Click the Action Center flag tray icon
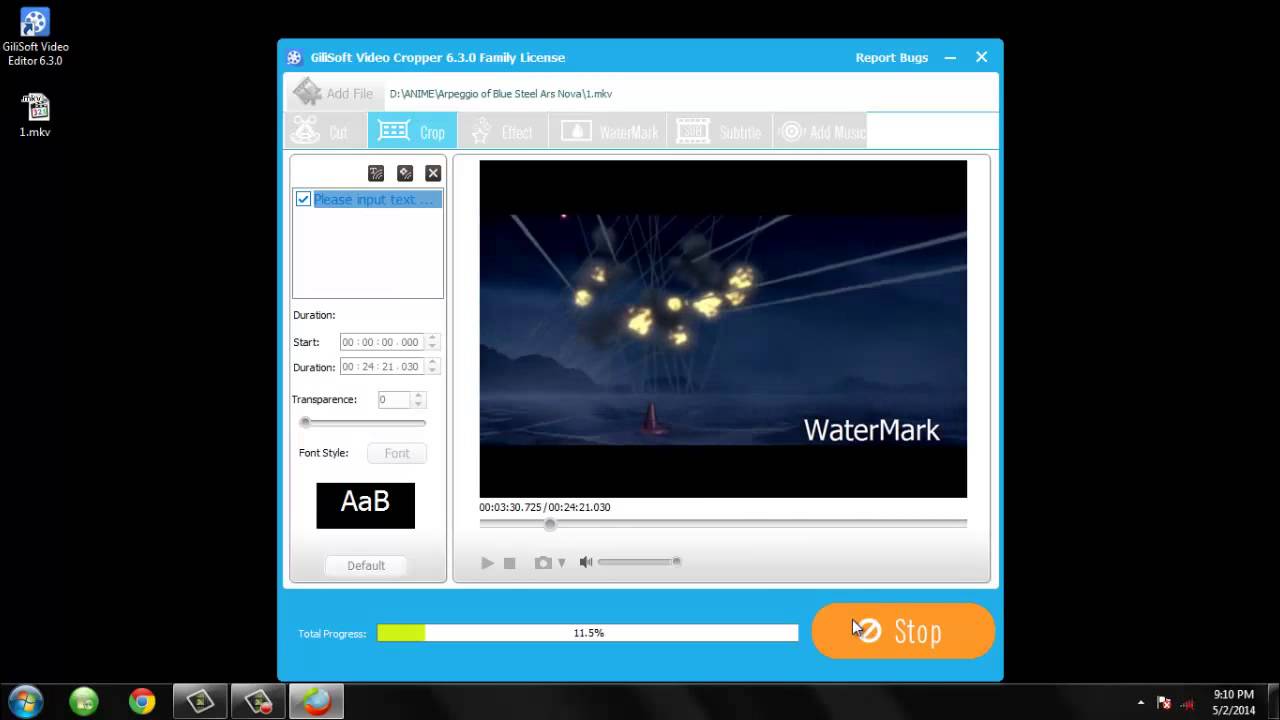Screen dimensions: 1280x720 click(1164, 702)
